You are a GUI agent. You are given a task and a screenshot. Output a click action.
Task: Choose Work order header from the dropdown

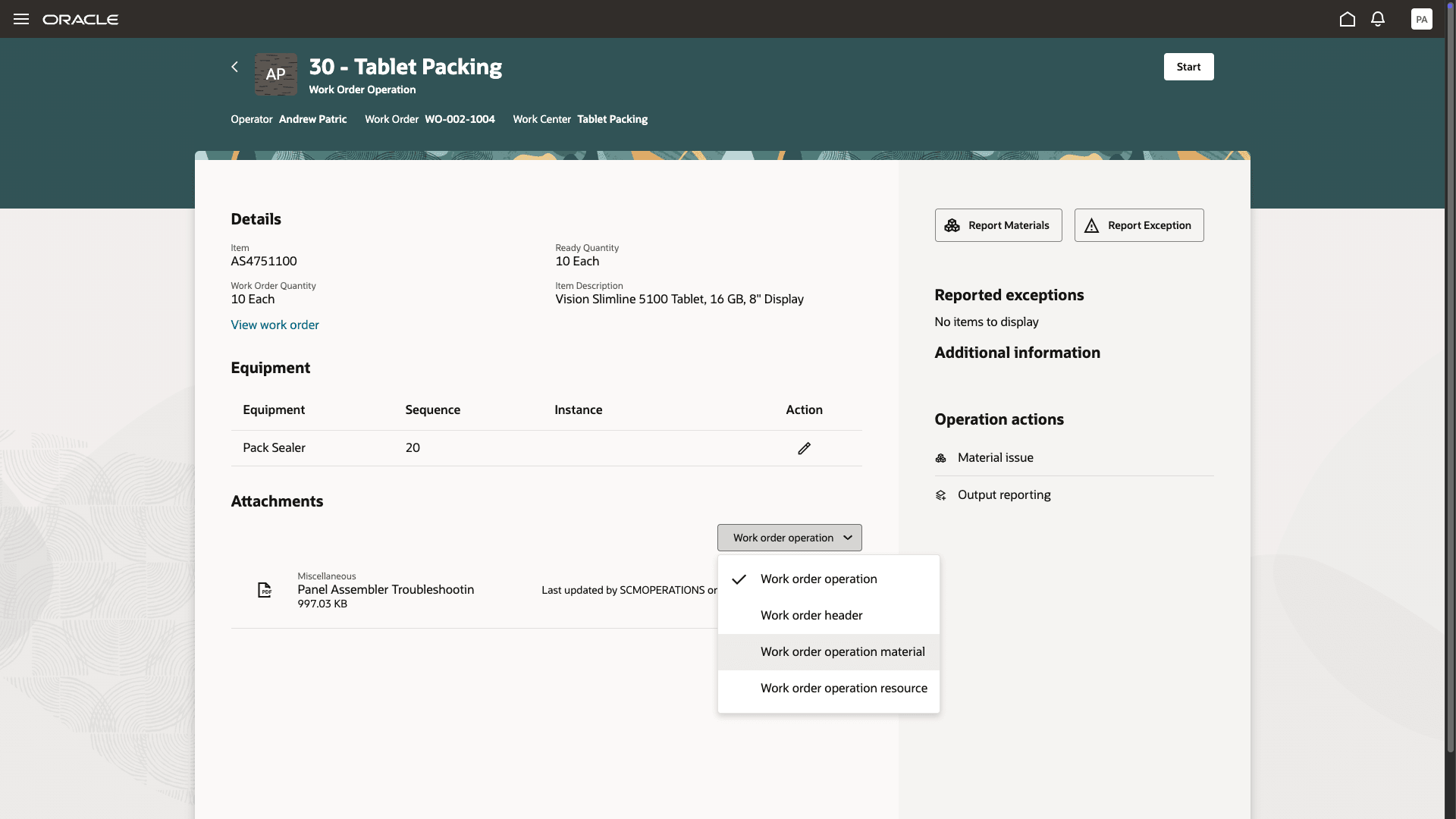click(811, 615)
